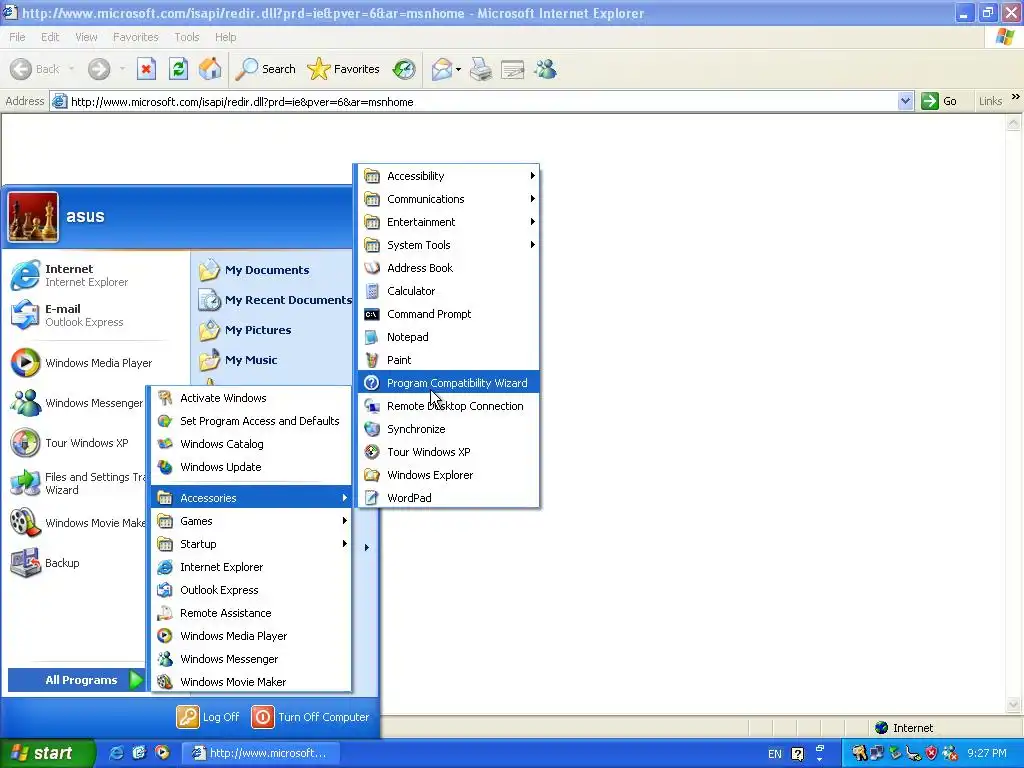Open the Help menu
This screenshot has width=1024, height=768.
[x=225, y=37]
